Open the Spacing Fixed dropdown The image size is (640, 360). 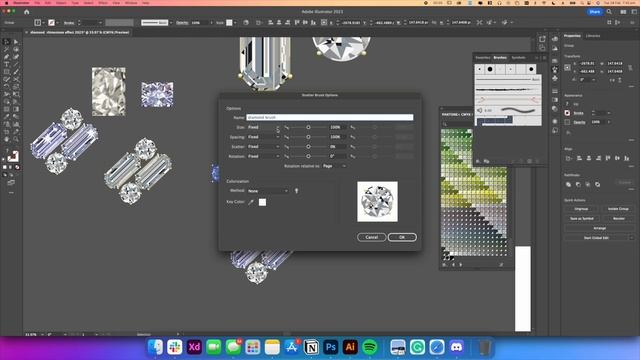(263, 137)
